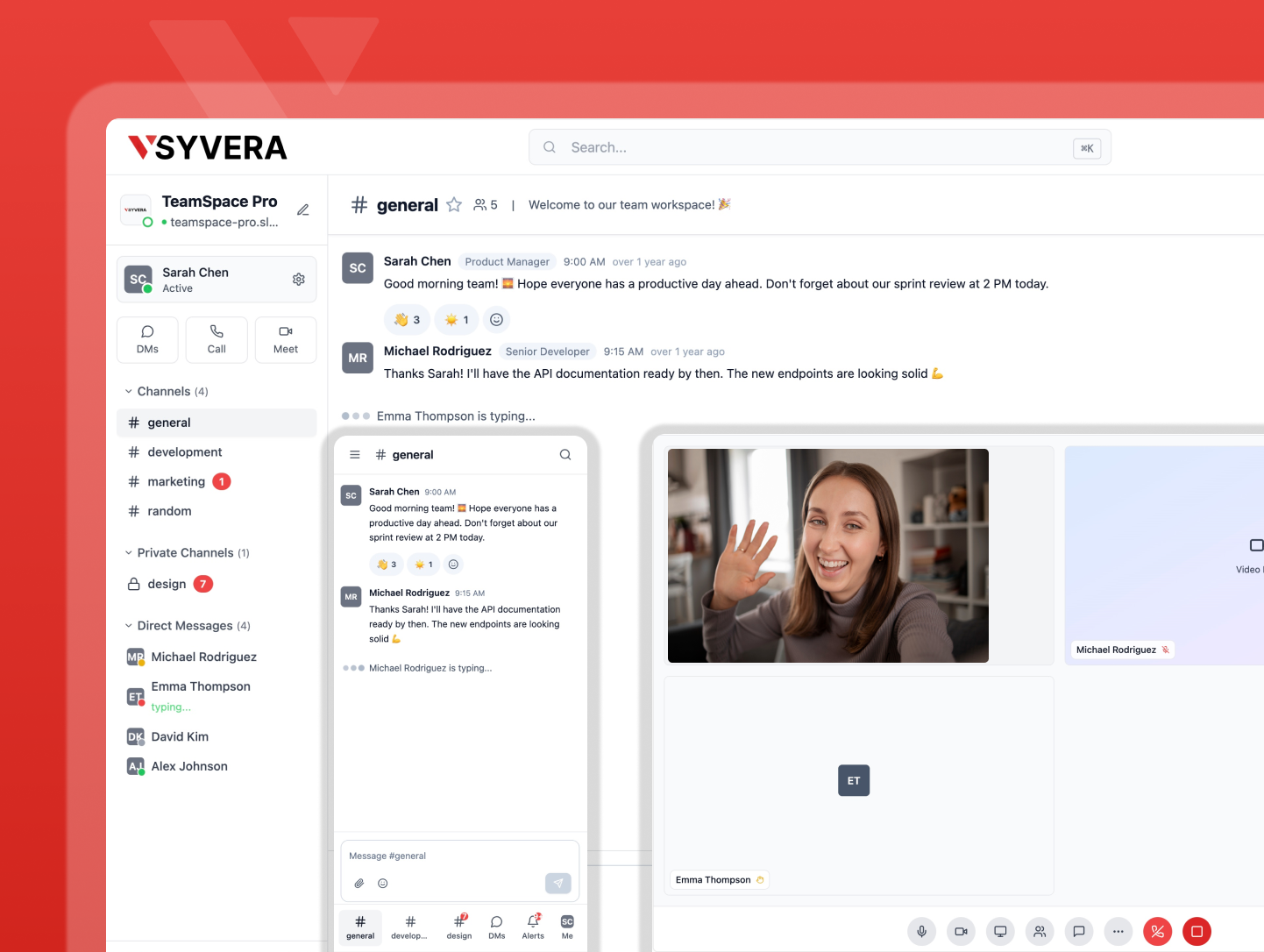This screenshot has height=952, width=1264.
Task: Collapse the Private Channels section
Action: click(x=129, y=553)
